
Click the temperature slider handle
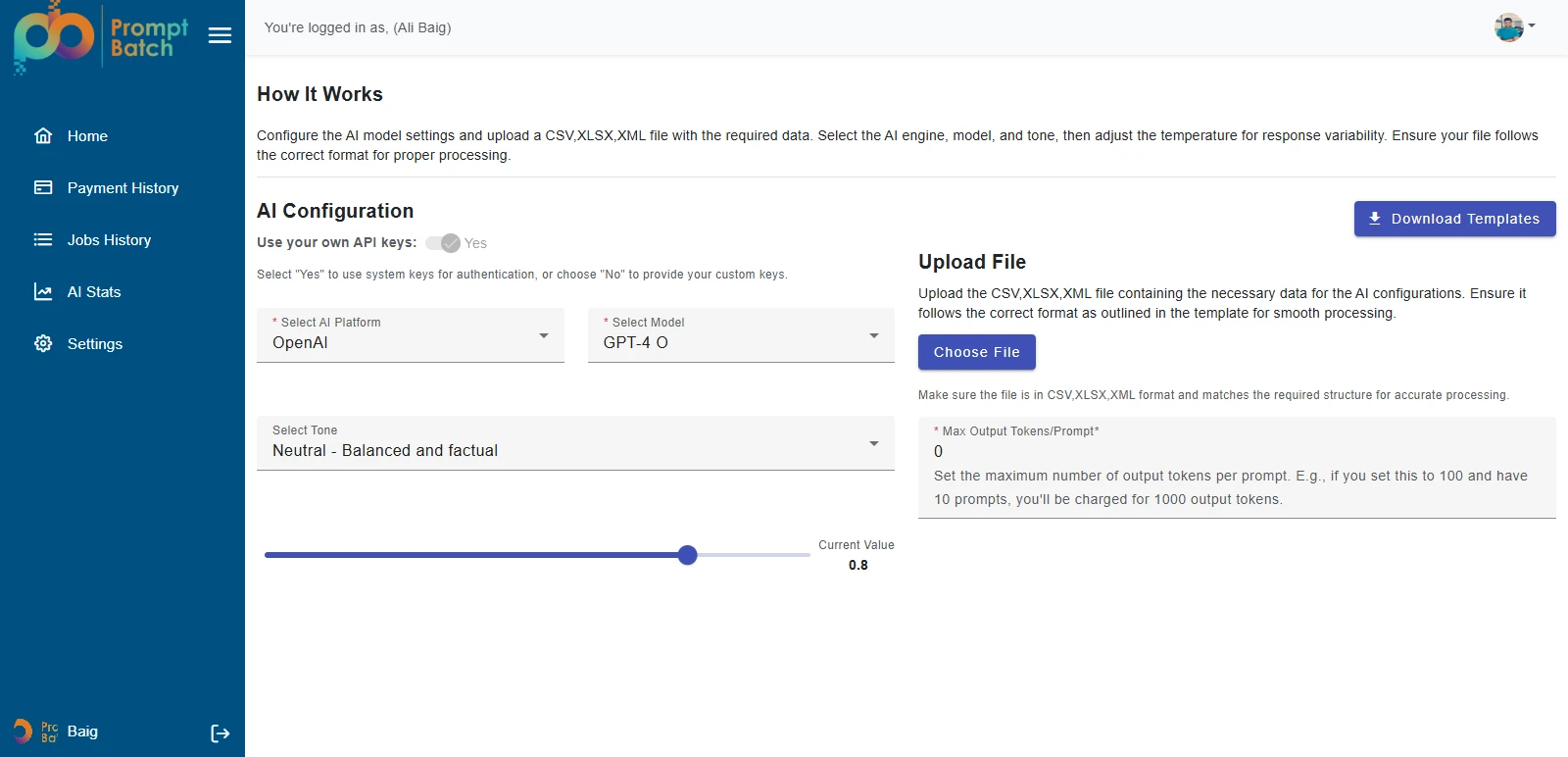coord(688,555)
